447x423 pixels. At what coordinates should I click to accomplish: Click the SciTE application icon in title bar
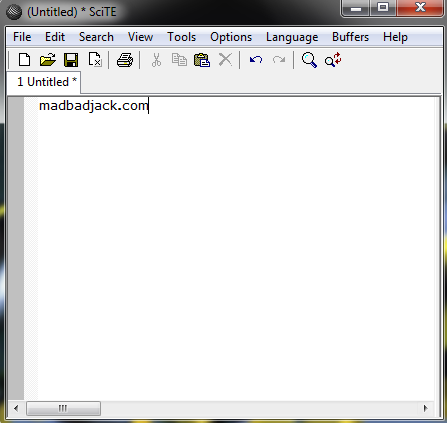click(x=14, y=12)
